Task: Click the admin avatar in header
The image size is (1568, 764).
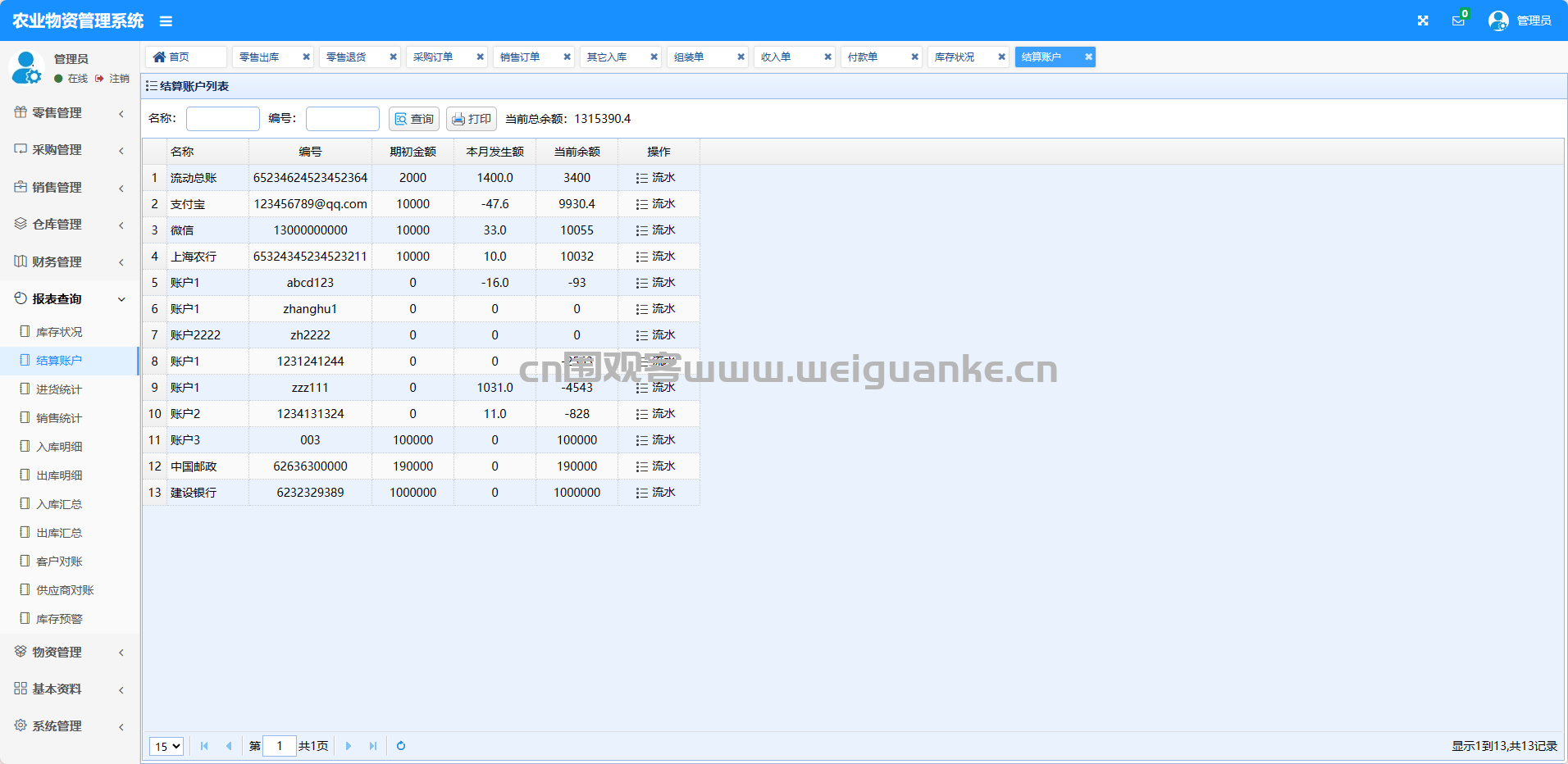Action: coord(1498,20)
